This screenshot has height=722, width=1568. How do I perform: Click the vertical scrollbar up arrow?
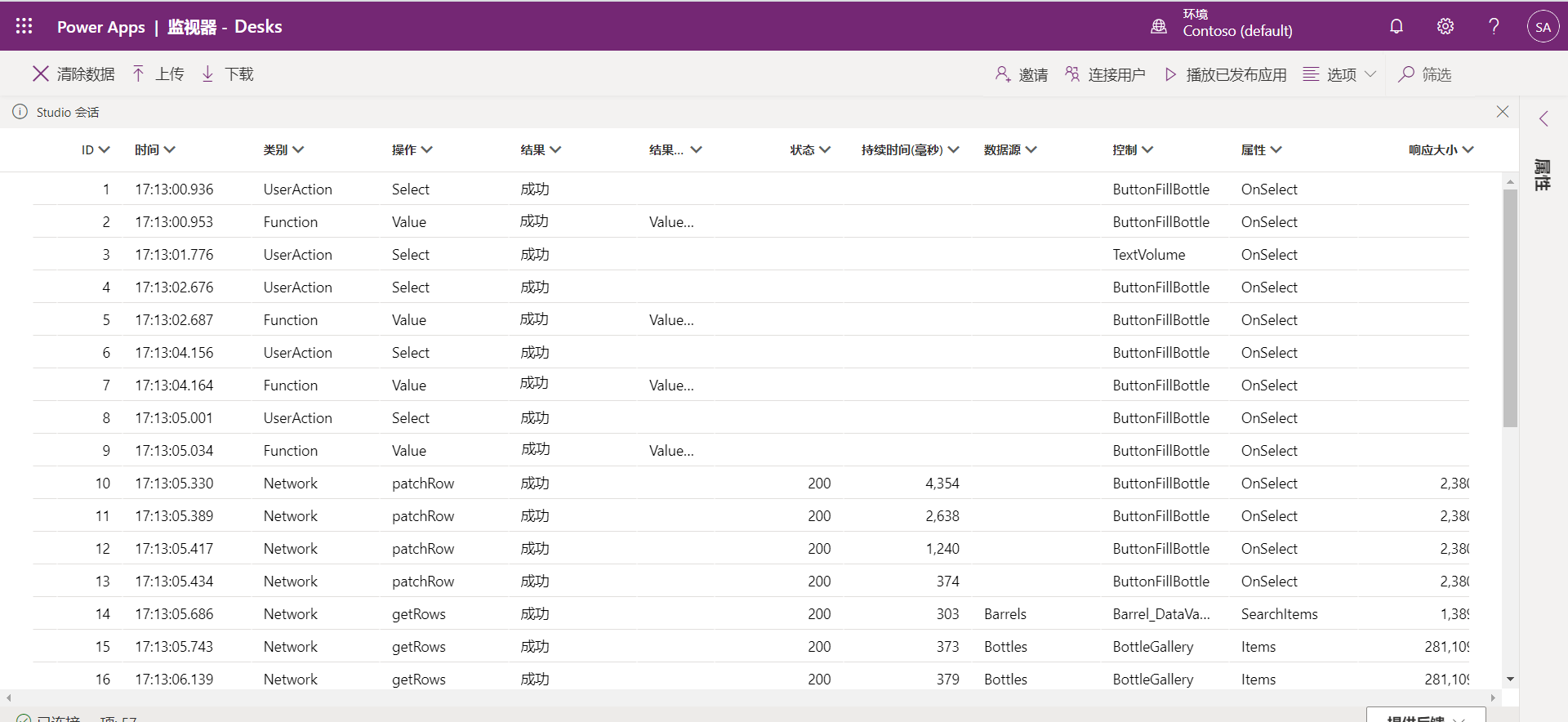coord(1510,182)
